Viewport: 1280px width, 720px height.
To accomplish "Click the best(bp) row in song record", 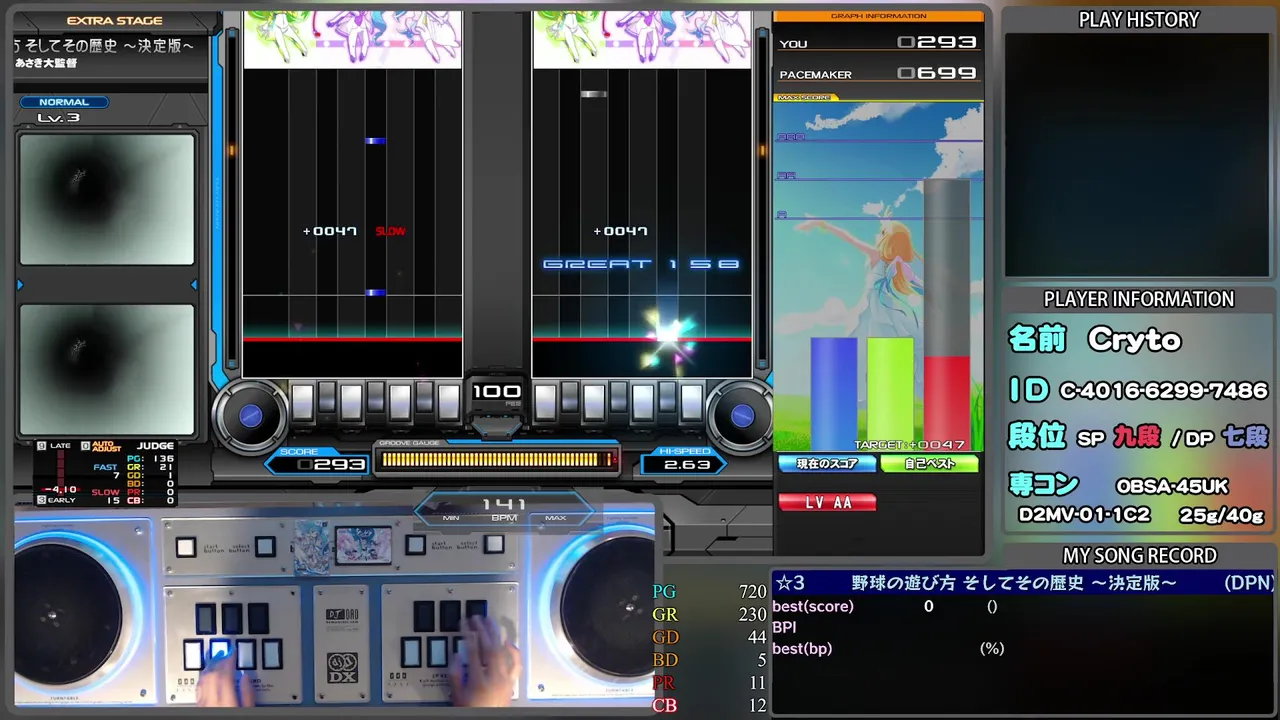I will point(888,649).
